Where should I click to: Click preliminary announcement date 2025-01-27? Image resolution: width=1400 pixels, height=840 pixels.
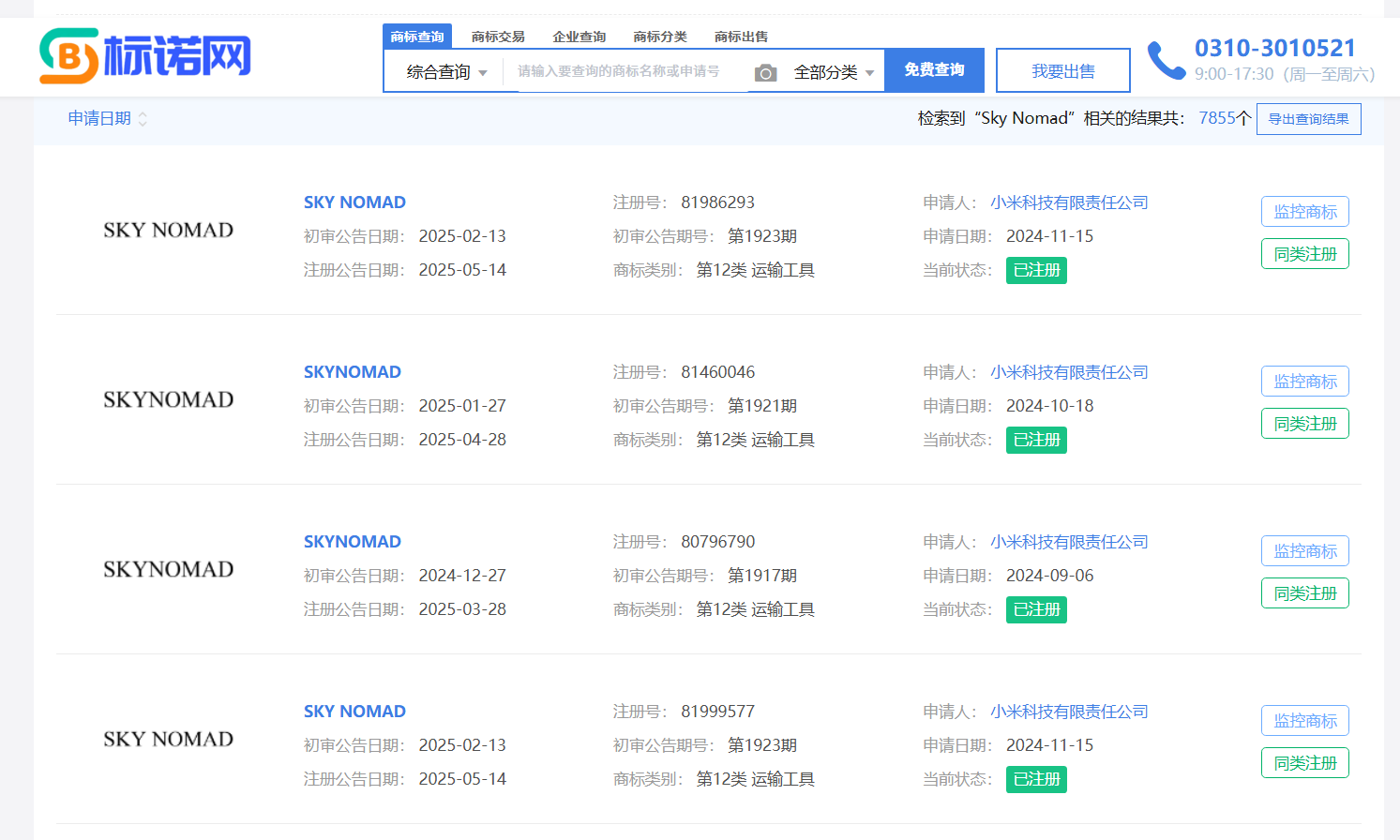tap(462, 406)
